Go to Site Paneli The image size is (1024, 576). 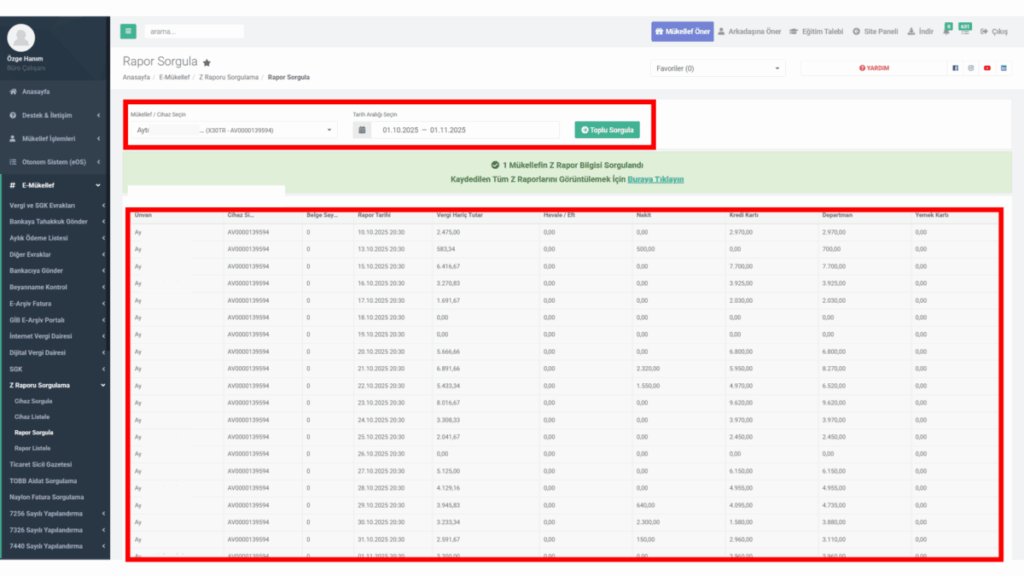point(875,31)
